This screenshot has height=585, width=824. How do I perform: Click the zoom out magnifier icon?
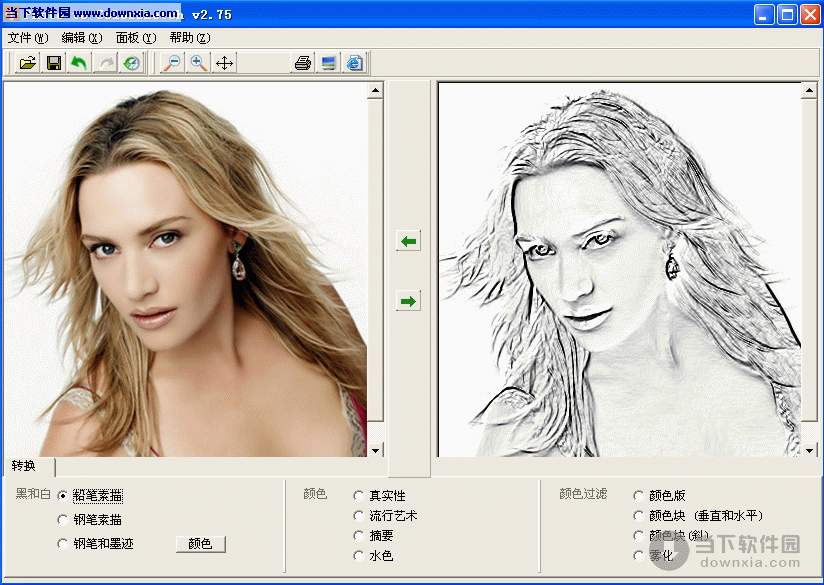click(173, 63)
